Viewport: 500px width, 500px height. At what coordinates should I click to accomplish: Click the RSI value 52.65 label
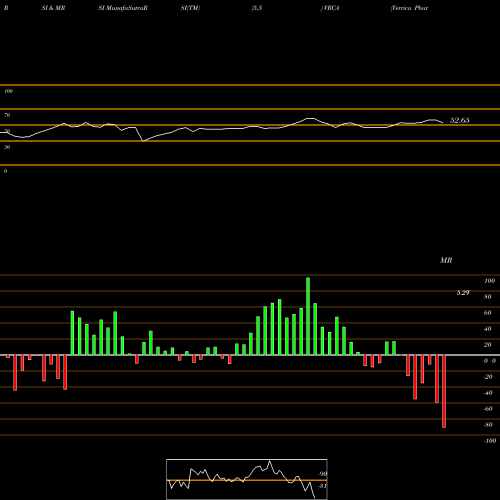[459, 120]
